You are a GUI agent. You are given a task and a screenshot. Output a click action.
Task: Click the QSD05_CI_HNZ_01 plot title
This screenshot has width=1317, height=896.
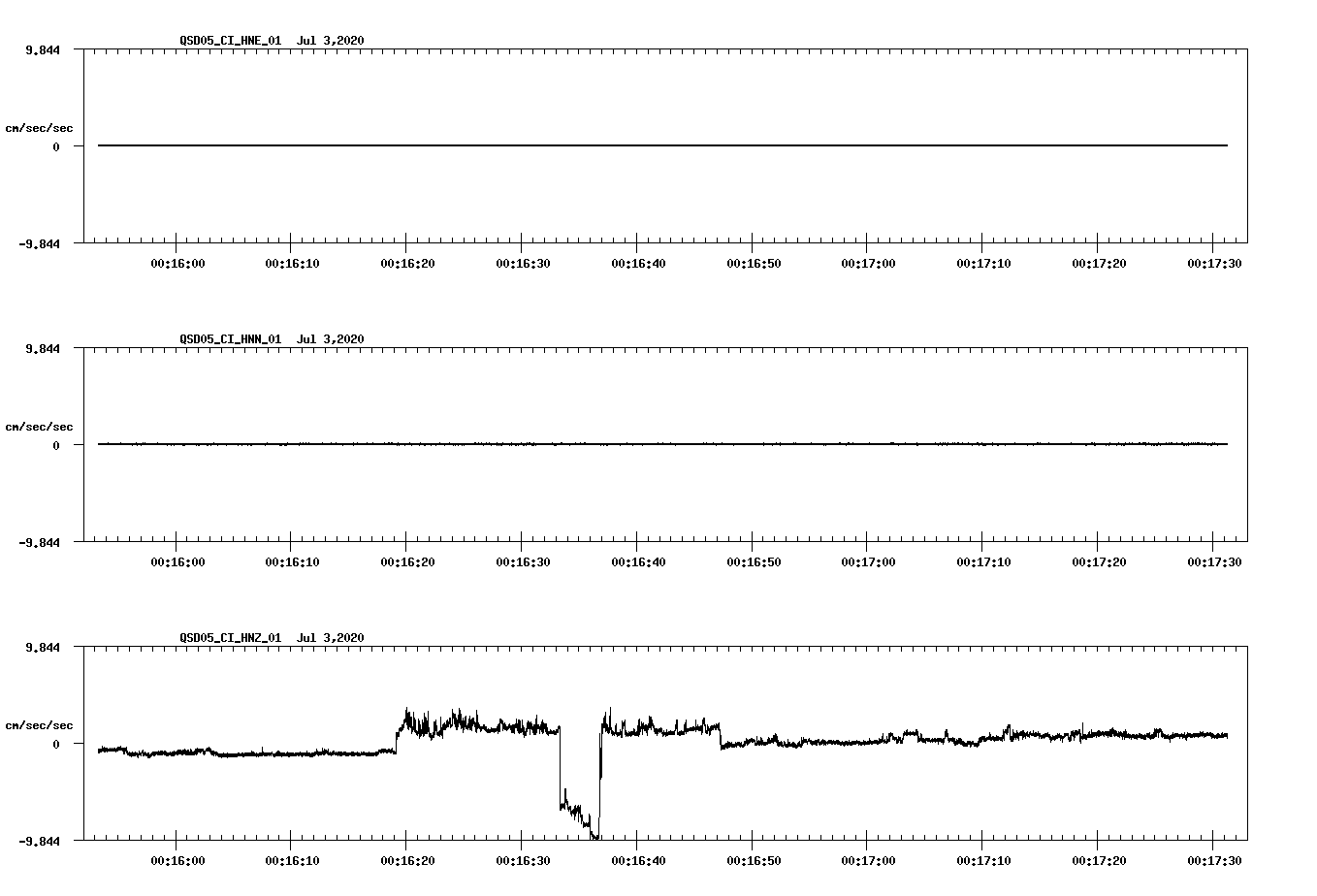[273, 637]
